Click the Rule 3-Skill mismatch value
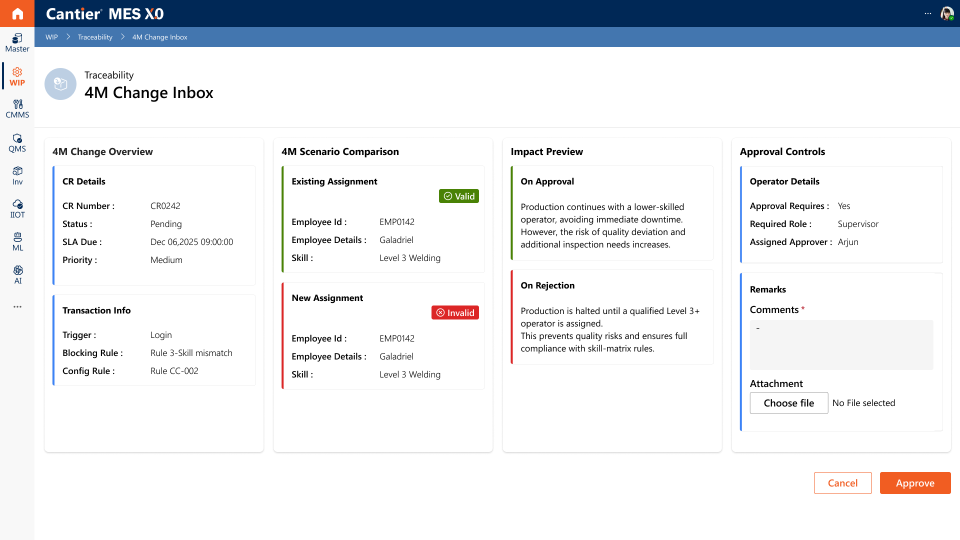This screenshot has width=960, height=540. pyautogui.click(x=191, y=353)
